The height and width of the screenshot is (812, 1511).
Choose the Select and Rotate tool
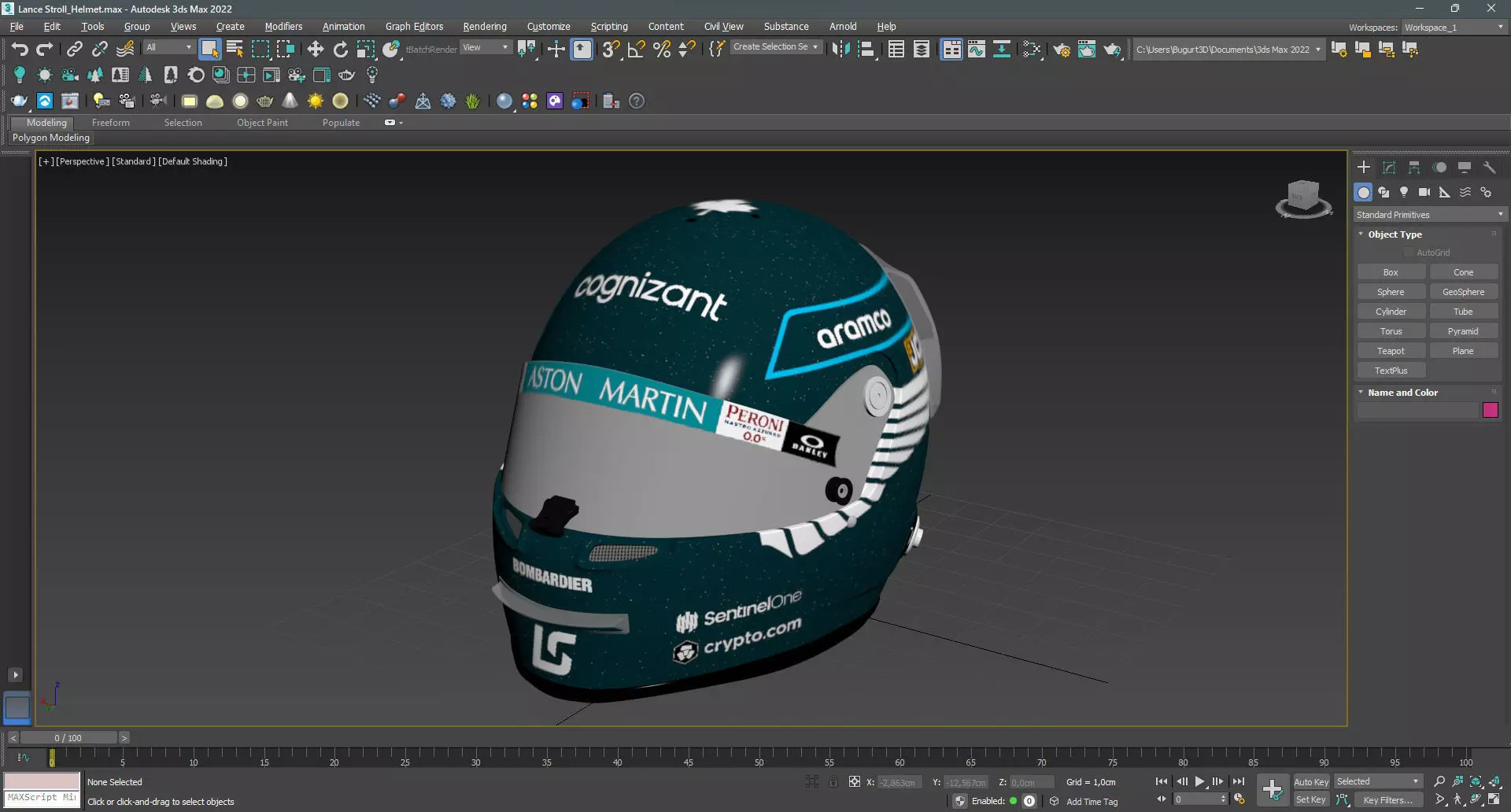pyautogui.click(x=340, y=50)
